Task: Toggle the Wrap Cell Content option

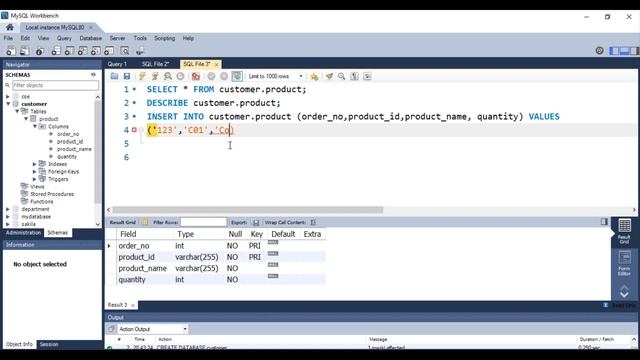Action: [x=313, y=222]
